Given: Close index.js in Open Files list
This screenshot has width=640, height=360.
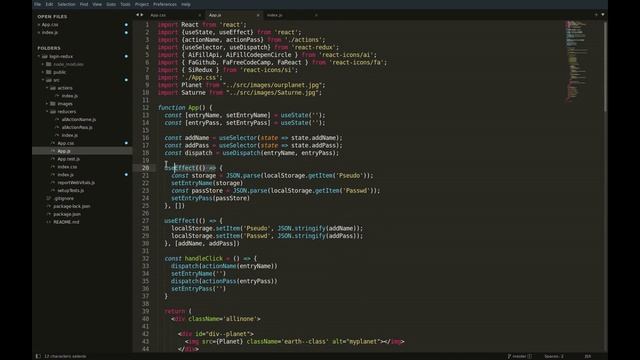Looking at the screenshot, I should pos(38,33).
